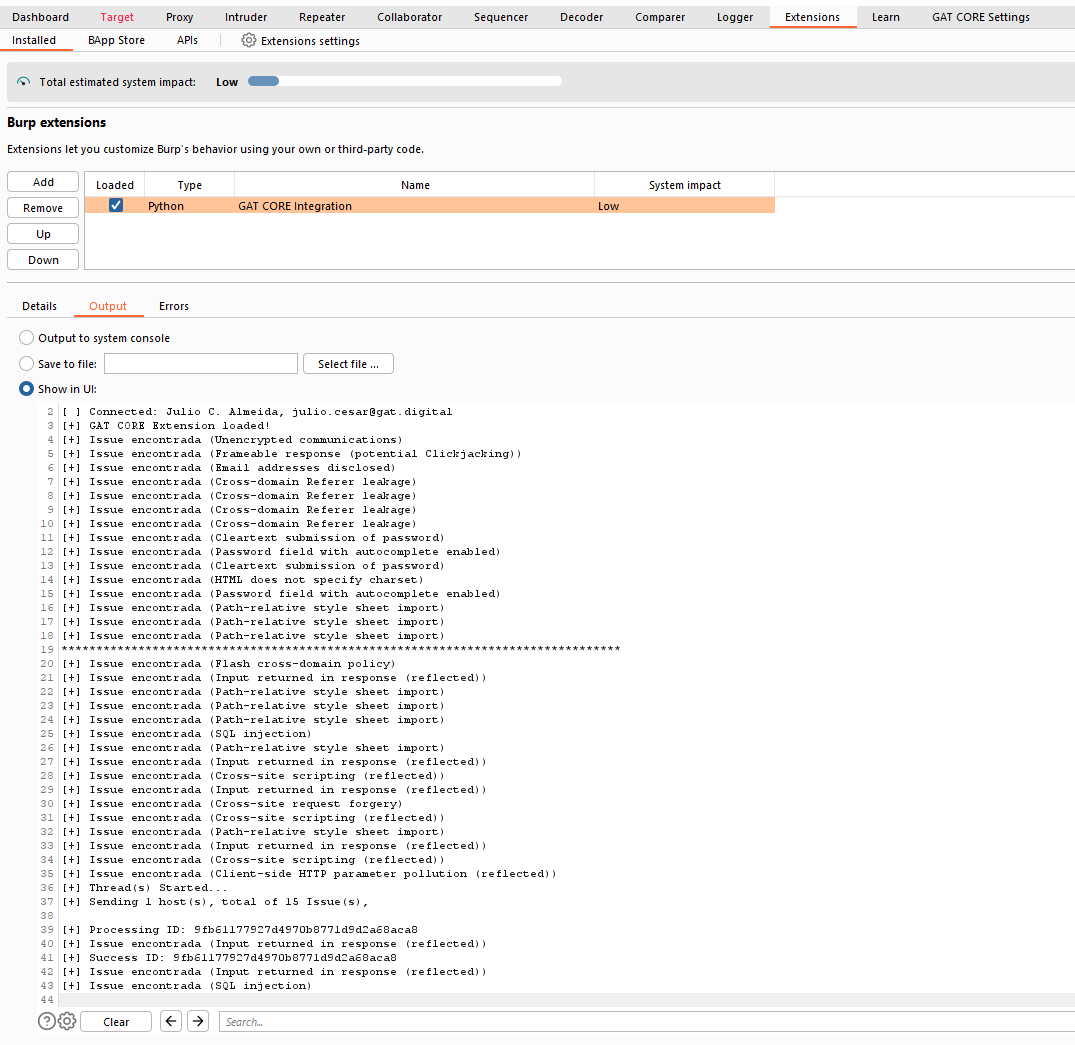Image resolution: width=1075 pixels, height=1045 pixels.
Task: Click the Up button
Action: [x=43, y=234]
